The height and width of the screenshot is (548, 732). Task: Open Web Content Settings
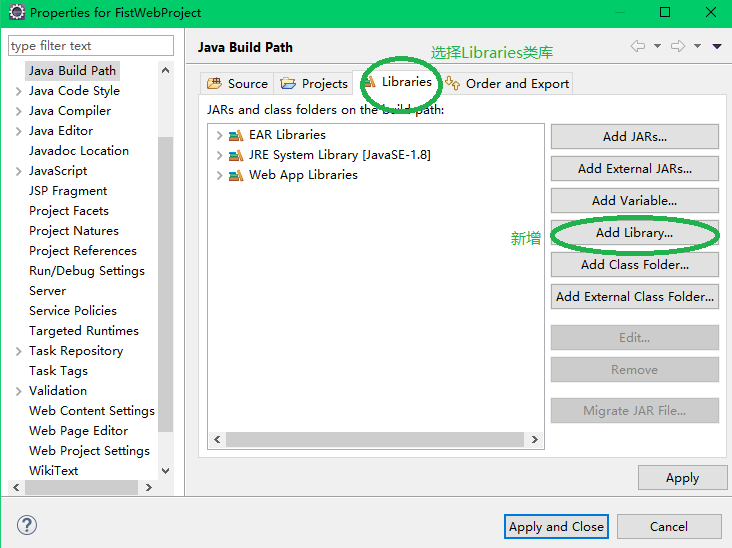(x=92, y=411)
